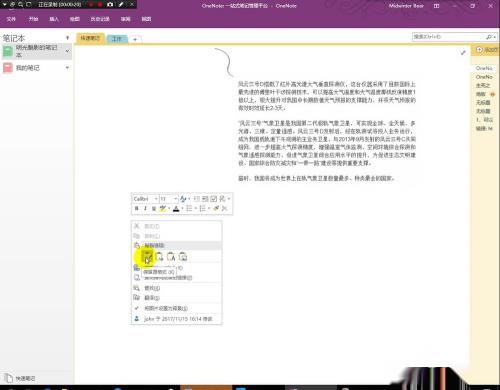The width and height of the screenshot is (500, 390).
Task: Toggle Italic formatting in mini toolbar
Action: click(x=145, y=208)
